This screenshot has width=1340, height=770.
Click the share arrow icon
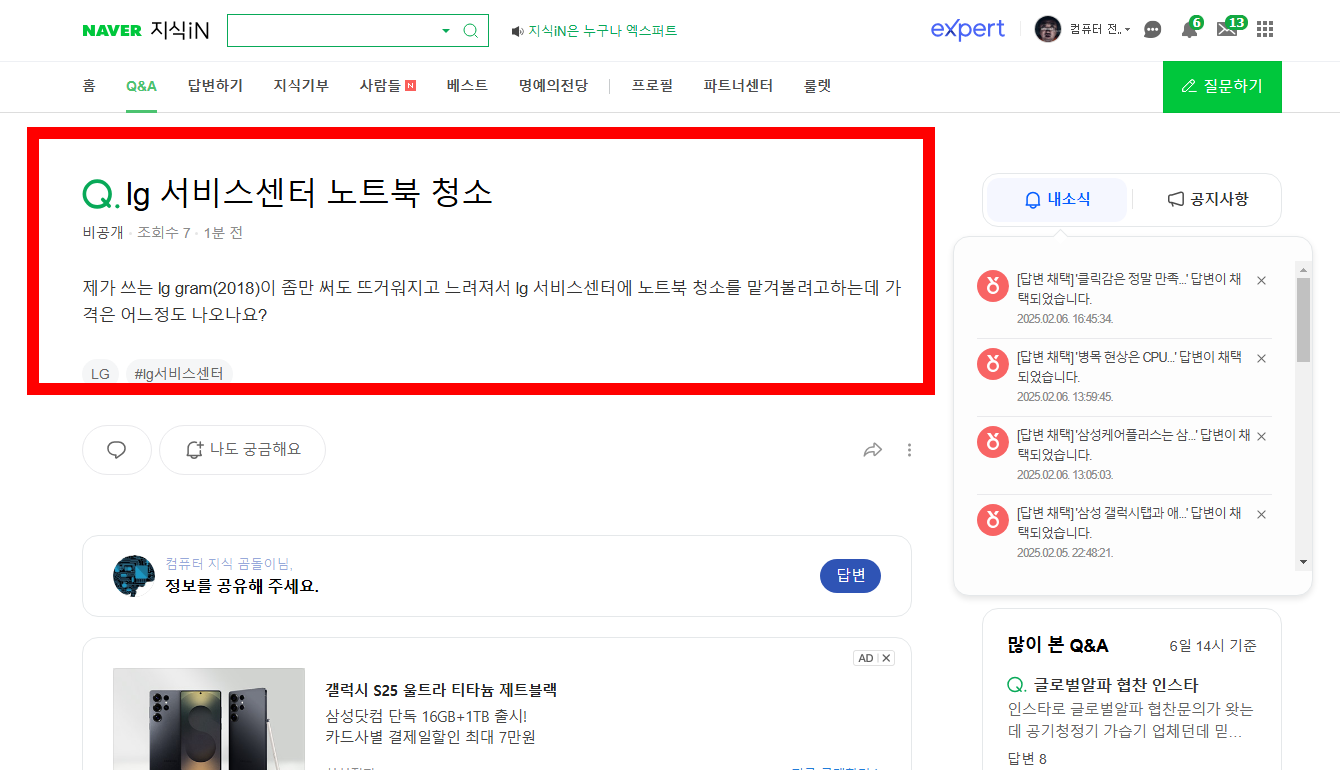pyautogui.click(x=873, y=450)
